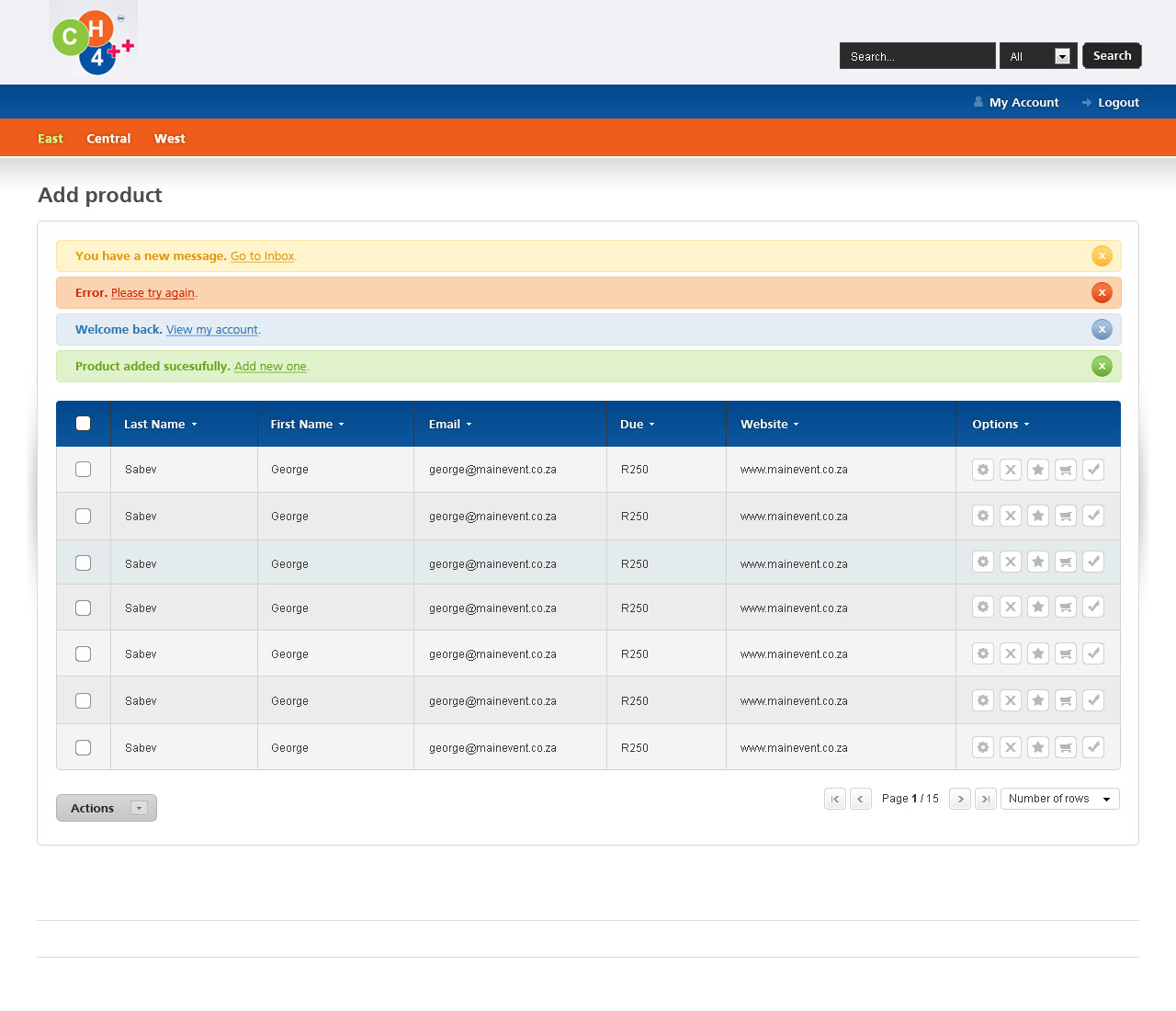Dismiss the red Error notification
This screenshot has width=1176, height=1011.
(1102, 292)
